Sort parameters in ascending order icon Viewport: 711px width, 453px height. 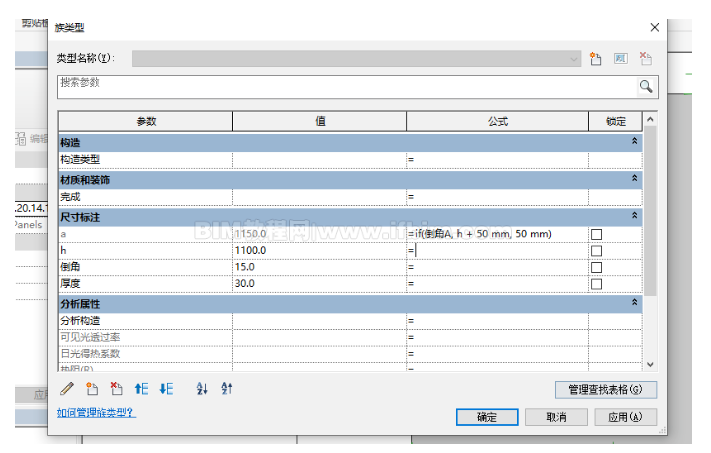(x=202, y=389)
